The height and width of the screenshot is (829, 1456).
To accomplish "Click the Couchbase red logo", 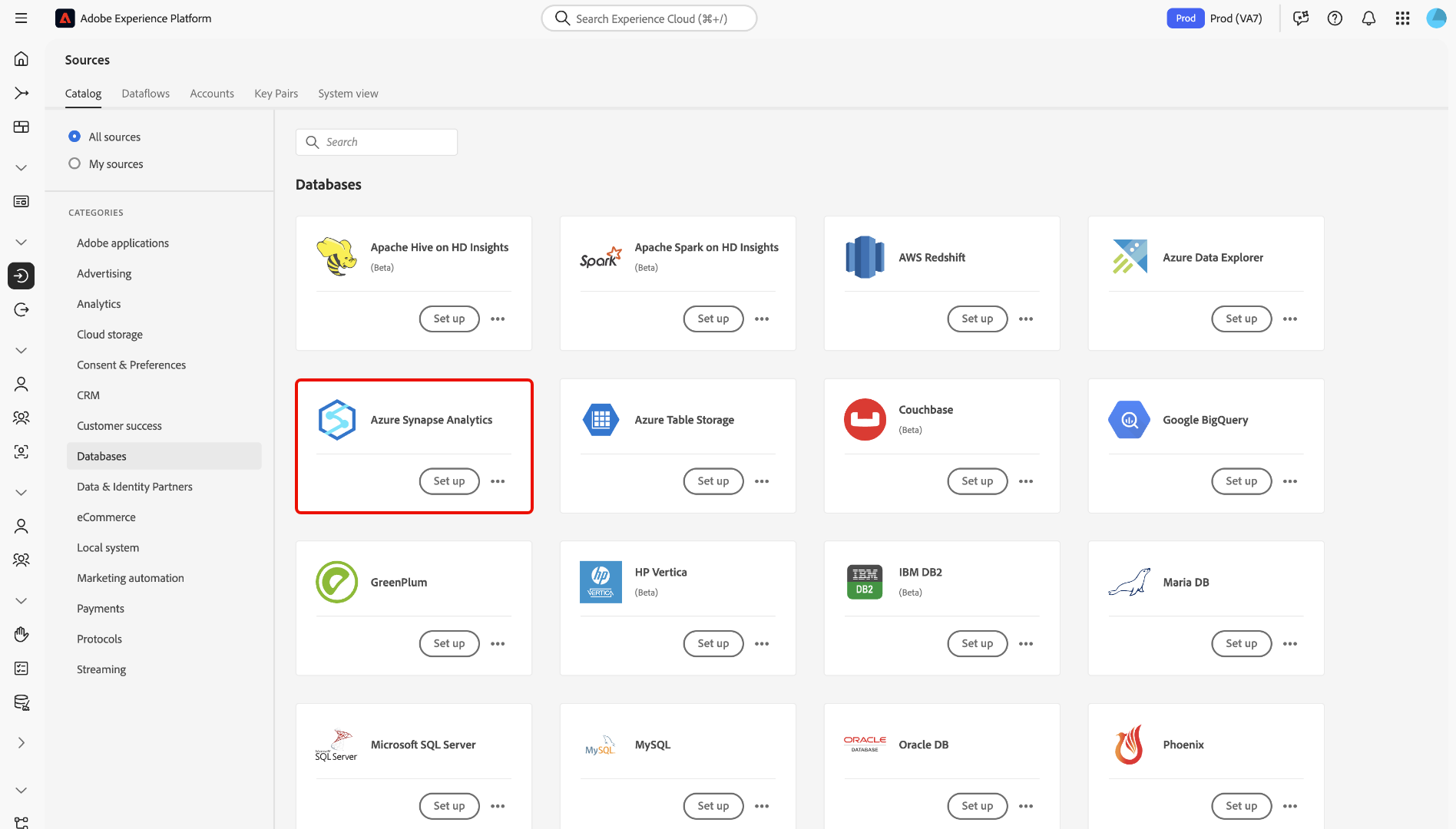I will coord(865,420).
